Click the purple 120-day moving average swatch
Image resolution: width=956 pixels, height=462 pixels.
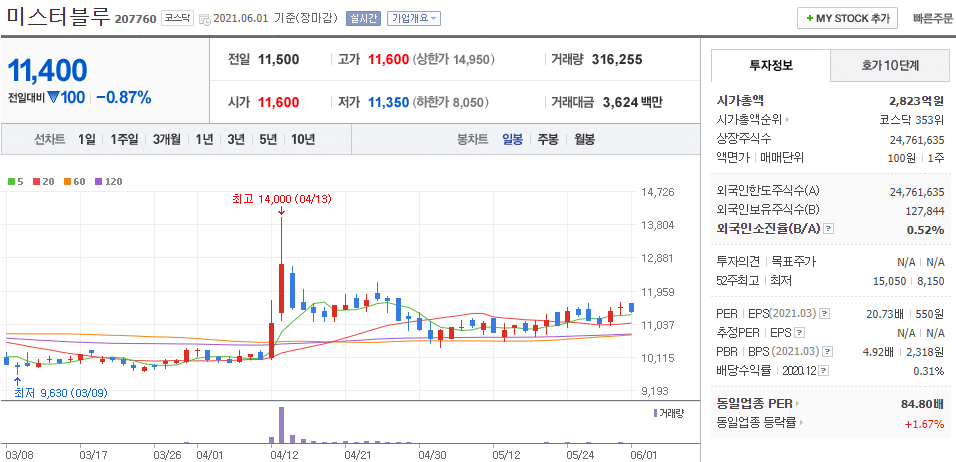pos(98,182)
